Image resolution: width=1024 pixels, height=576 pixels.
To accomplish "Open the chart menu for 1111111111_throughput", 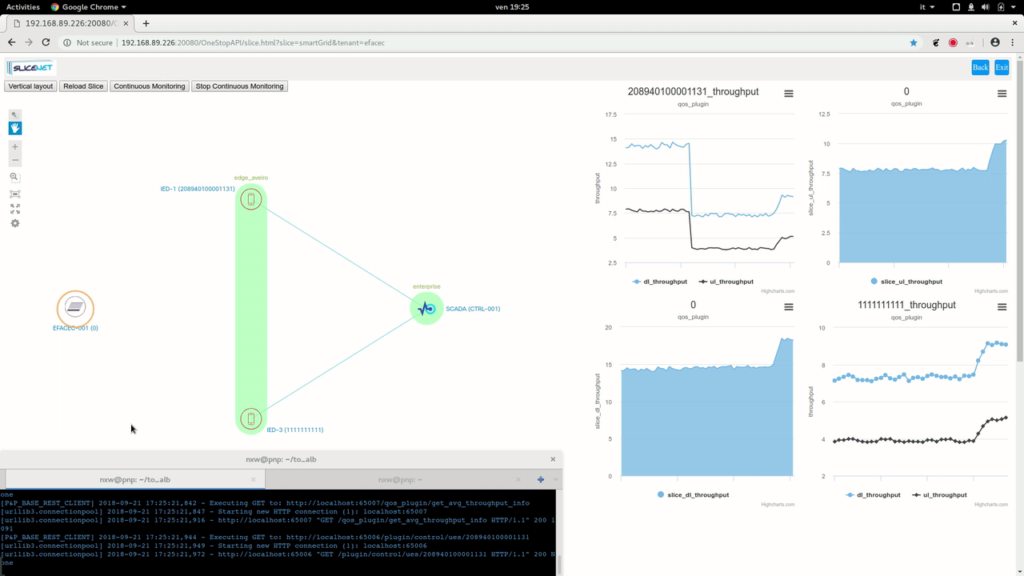I will pos(1002,306).
